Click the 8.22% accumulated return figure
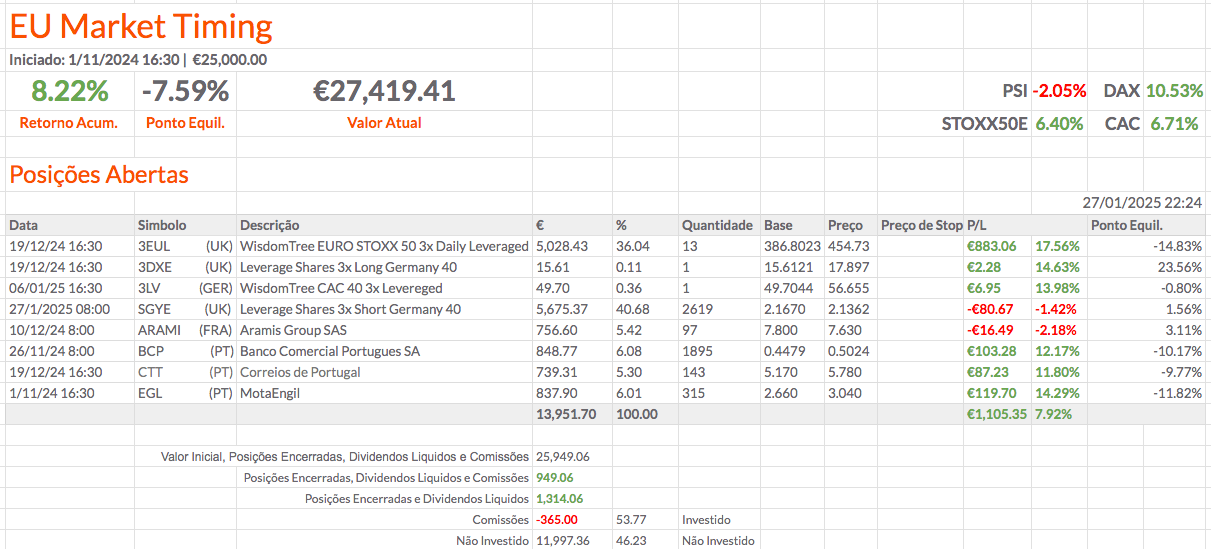 (x=69, y=92)
